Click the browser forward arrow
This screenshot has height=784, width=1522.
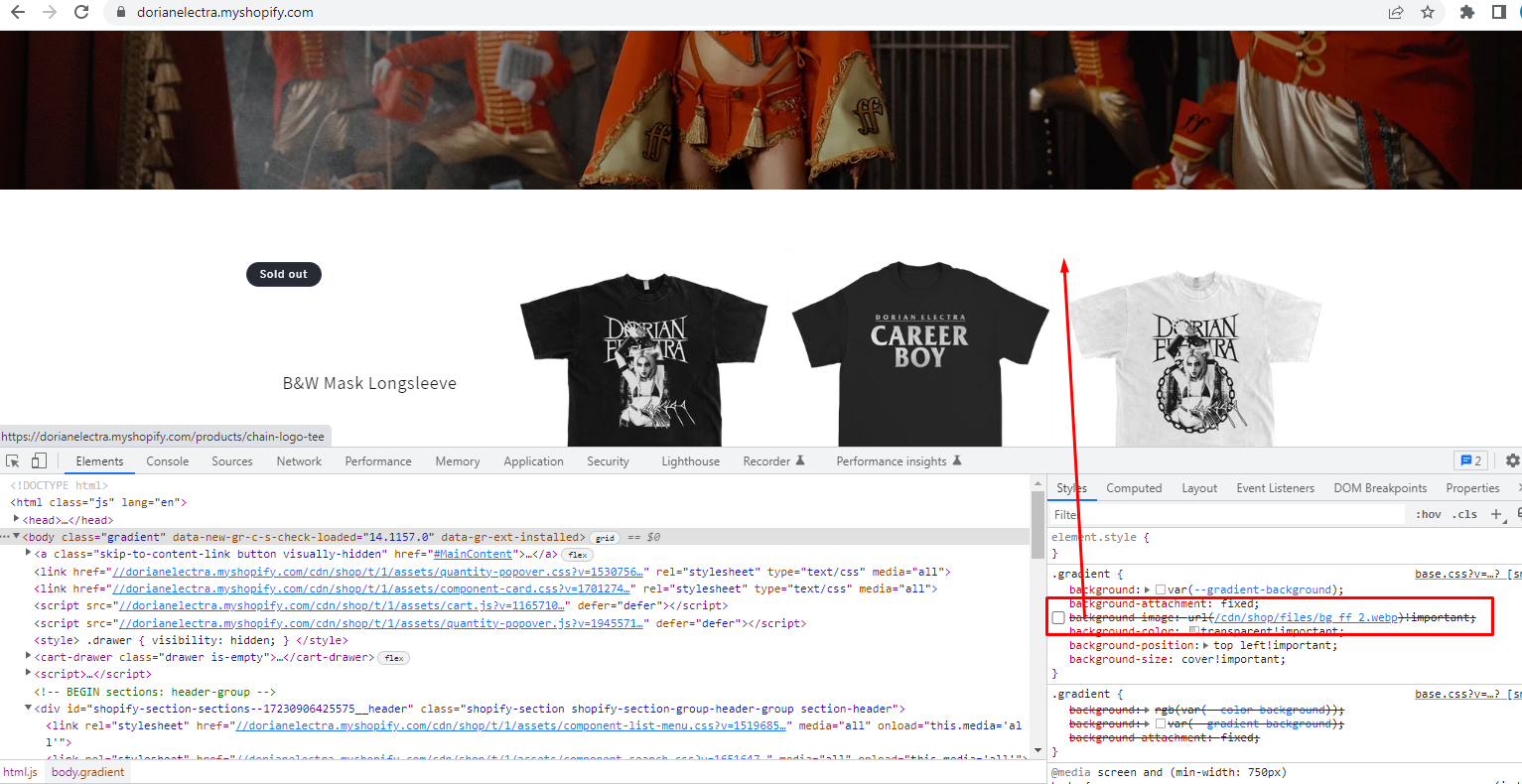click(x=49, y=12)
